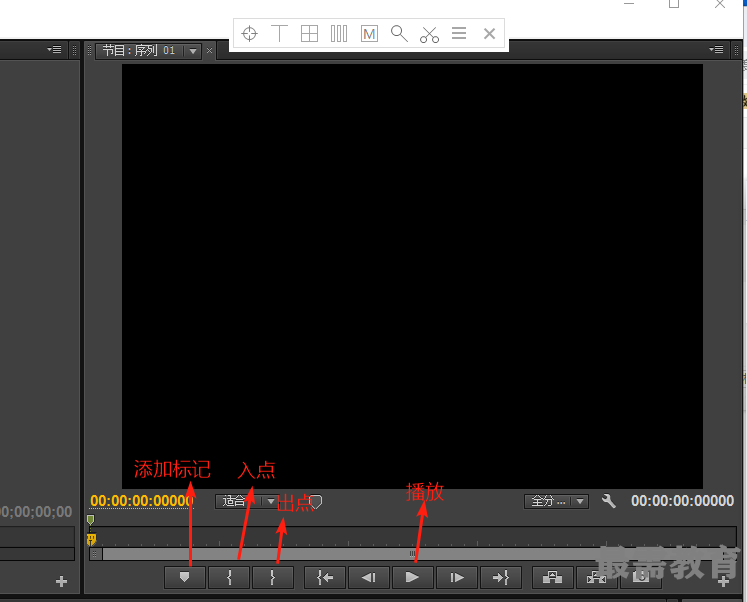This screenshot has width=747, height=602.
Task: Click the yellow current timecode field
Action: [x=142, y=501]
